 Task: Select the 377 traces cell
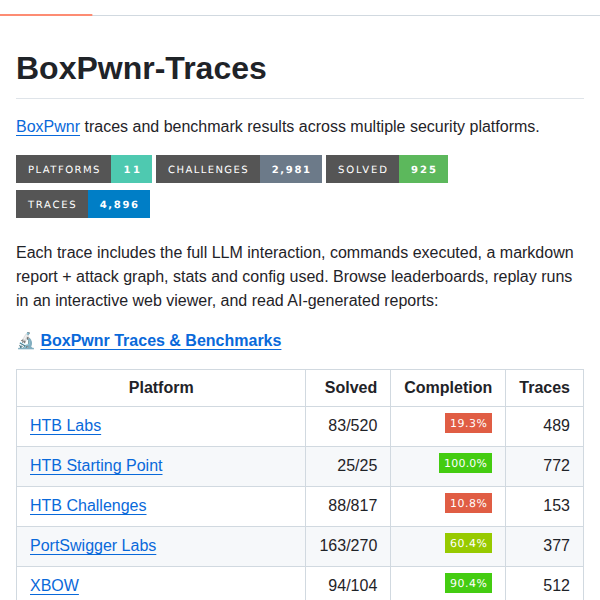[545, 546]
